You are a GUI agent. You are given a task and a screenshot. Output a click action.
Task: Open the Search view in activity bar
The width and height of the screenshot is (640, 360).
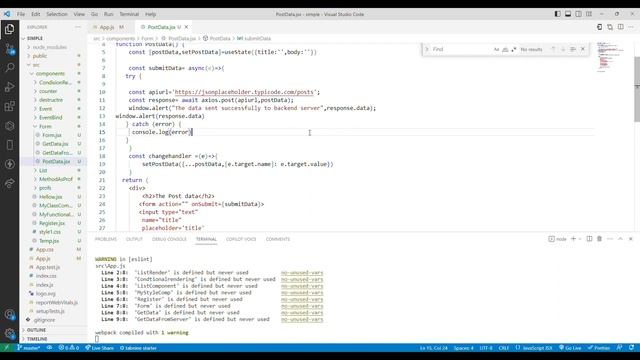[x=9, y=68]
